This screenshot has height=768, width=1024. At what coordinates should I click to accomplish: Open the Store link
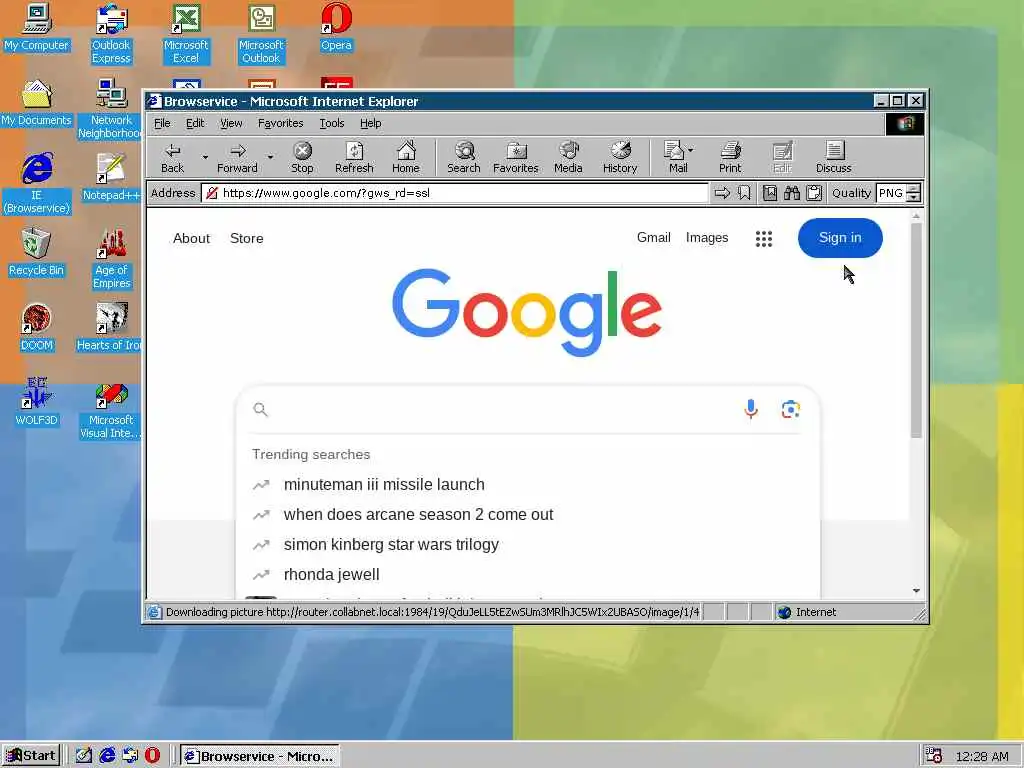[x=247, y=238]
